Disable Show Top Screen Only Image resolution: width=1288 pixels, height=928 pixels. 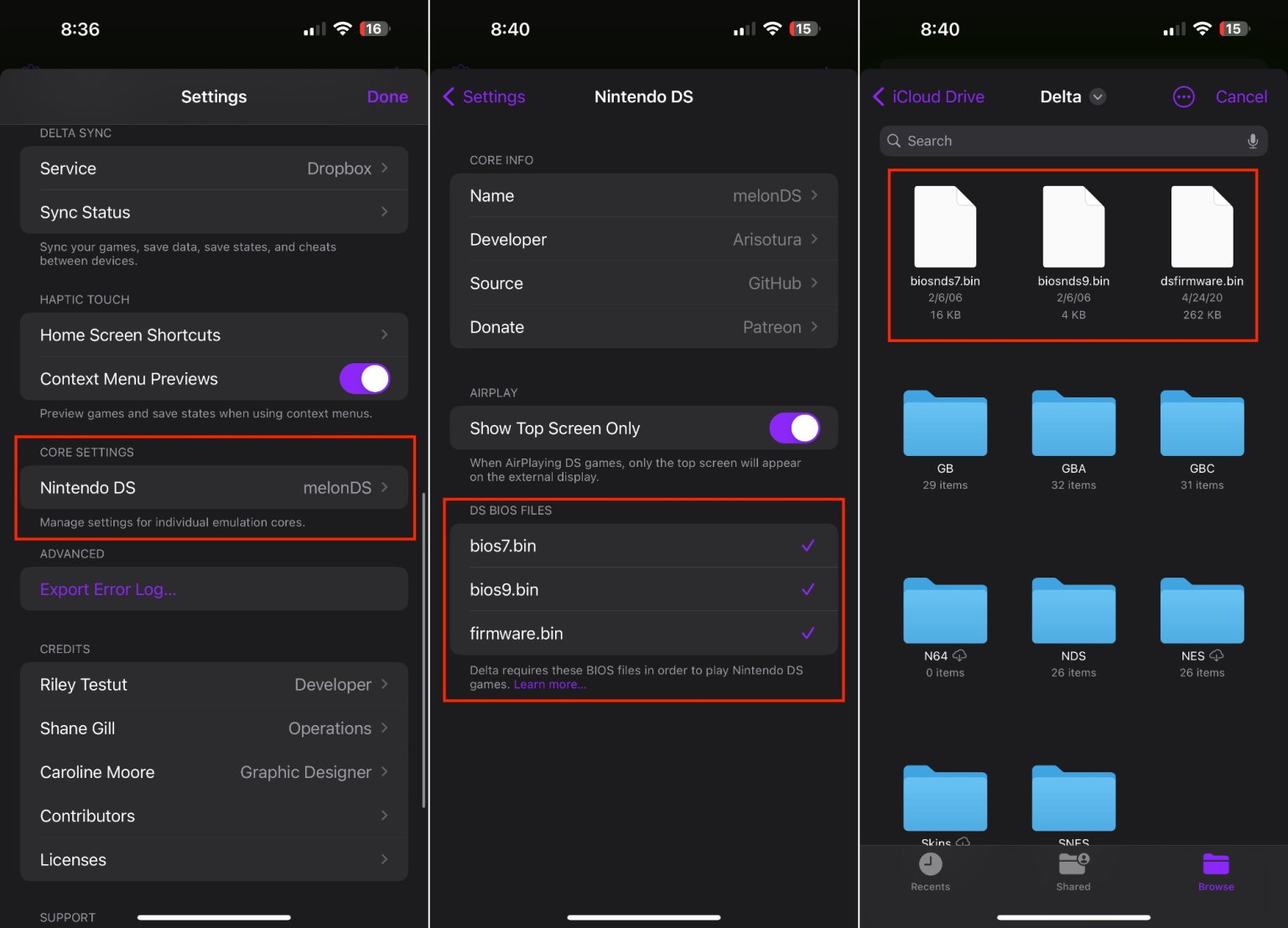[x=793, y=428]
